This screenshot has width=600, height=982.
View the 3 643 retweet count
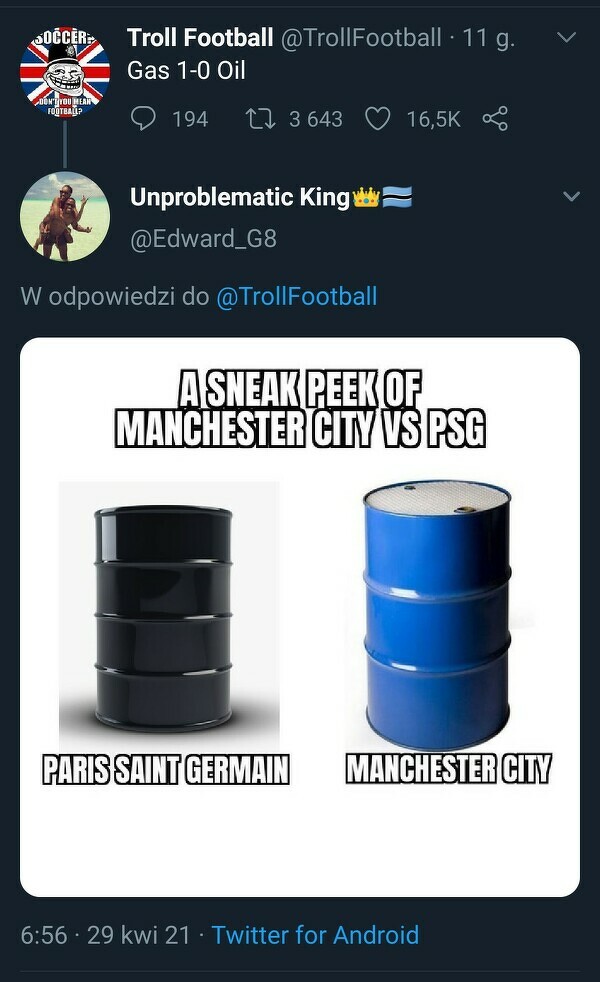pos(315,119)
